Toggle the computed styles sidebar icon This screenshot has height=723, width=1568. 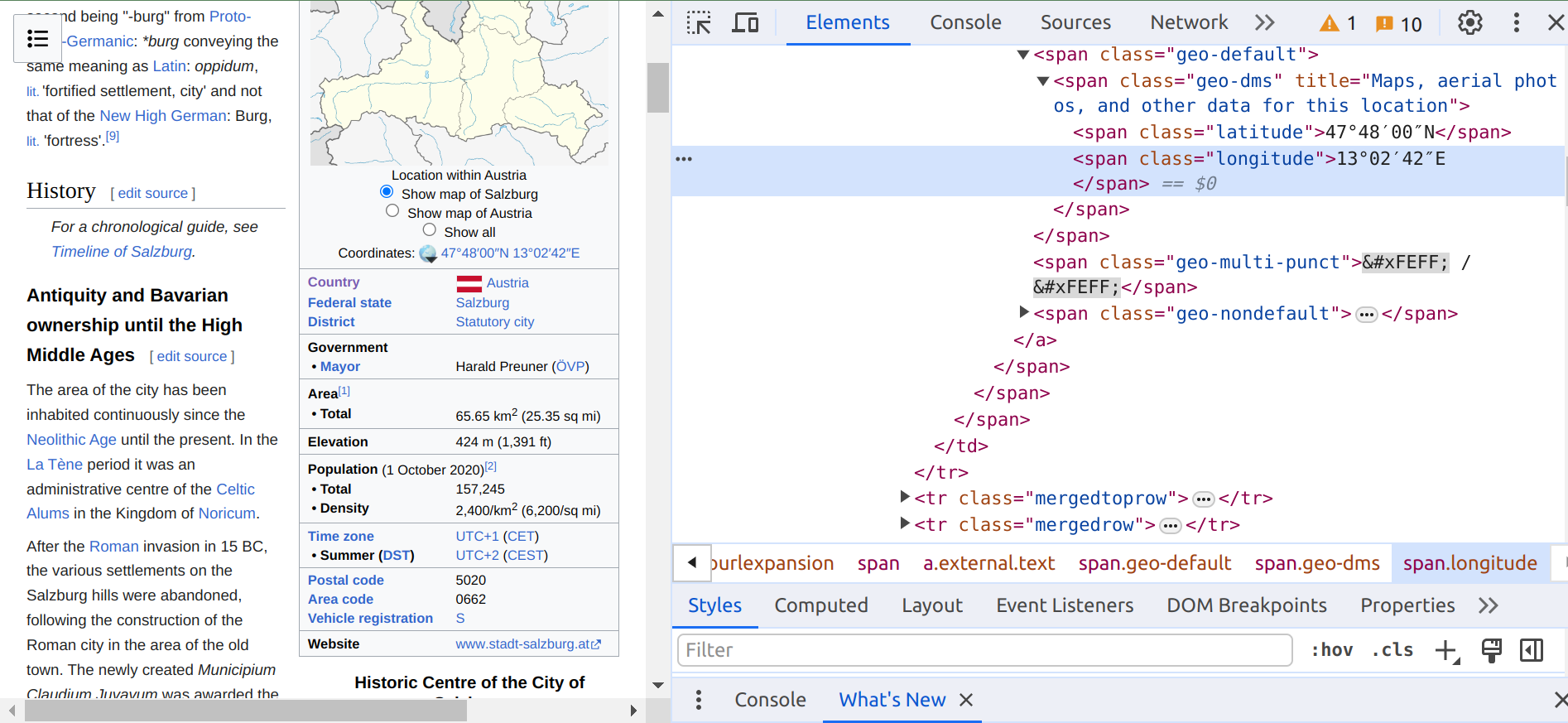pos(1532,650)
